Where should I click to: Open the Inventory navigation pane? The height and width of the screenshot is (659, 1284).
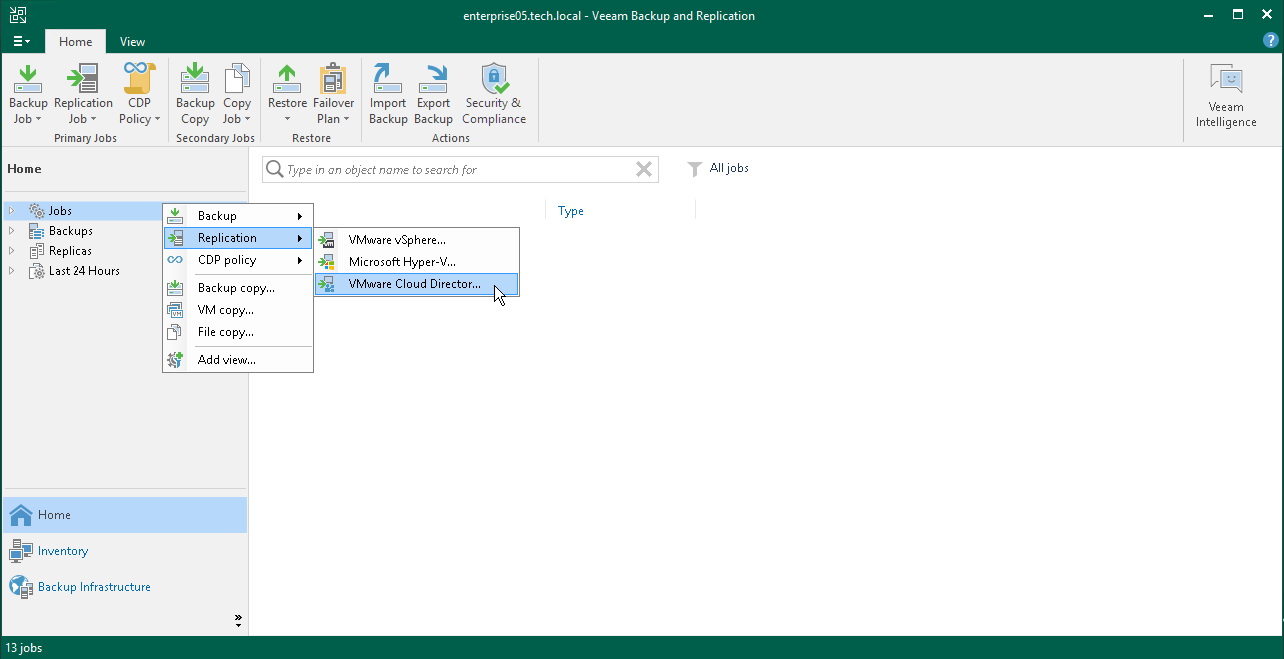pyautogui.click(x=125, y=551)
